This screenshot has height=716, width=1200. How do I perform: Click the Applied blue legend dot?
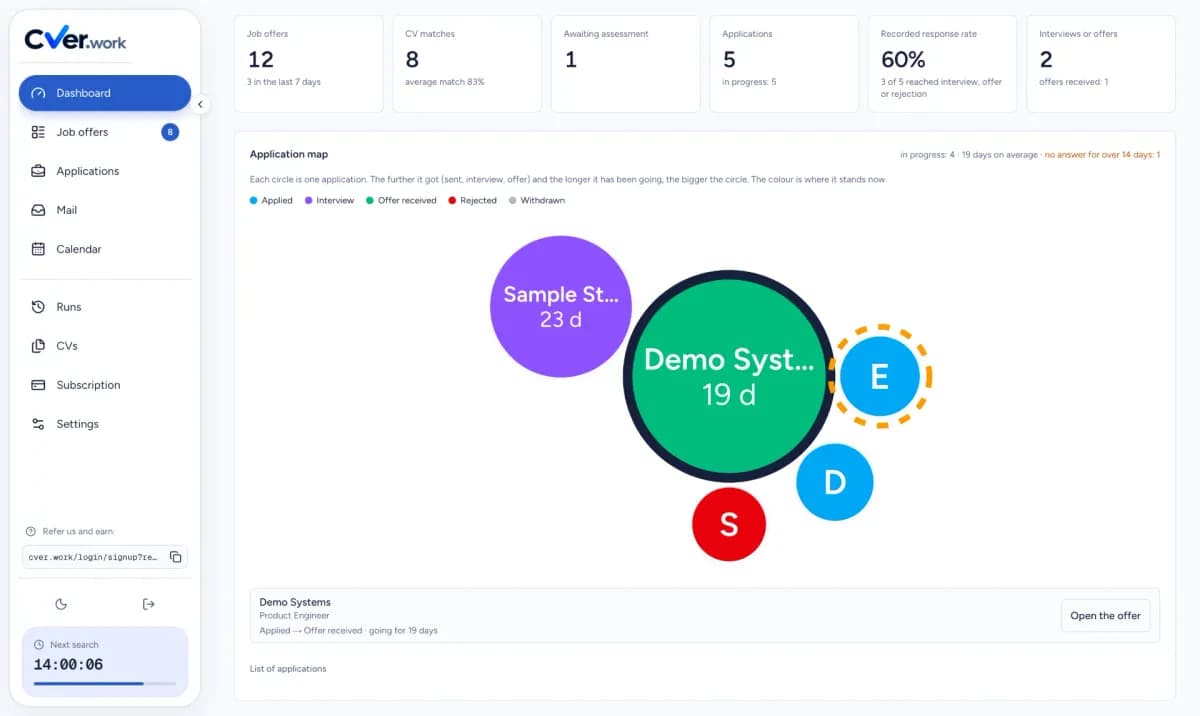point(253,201)
